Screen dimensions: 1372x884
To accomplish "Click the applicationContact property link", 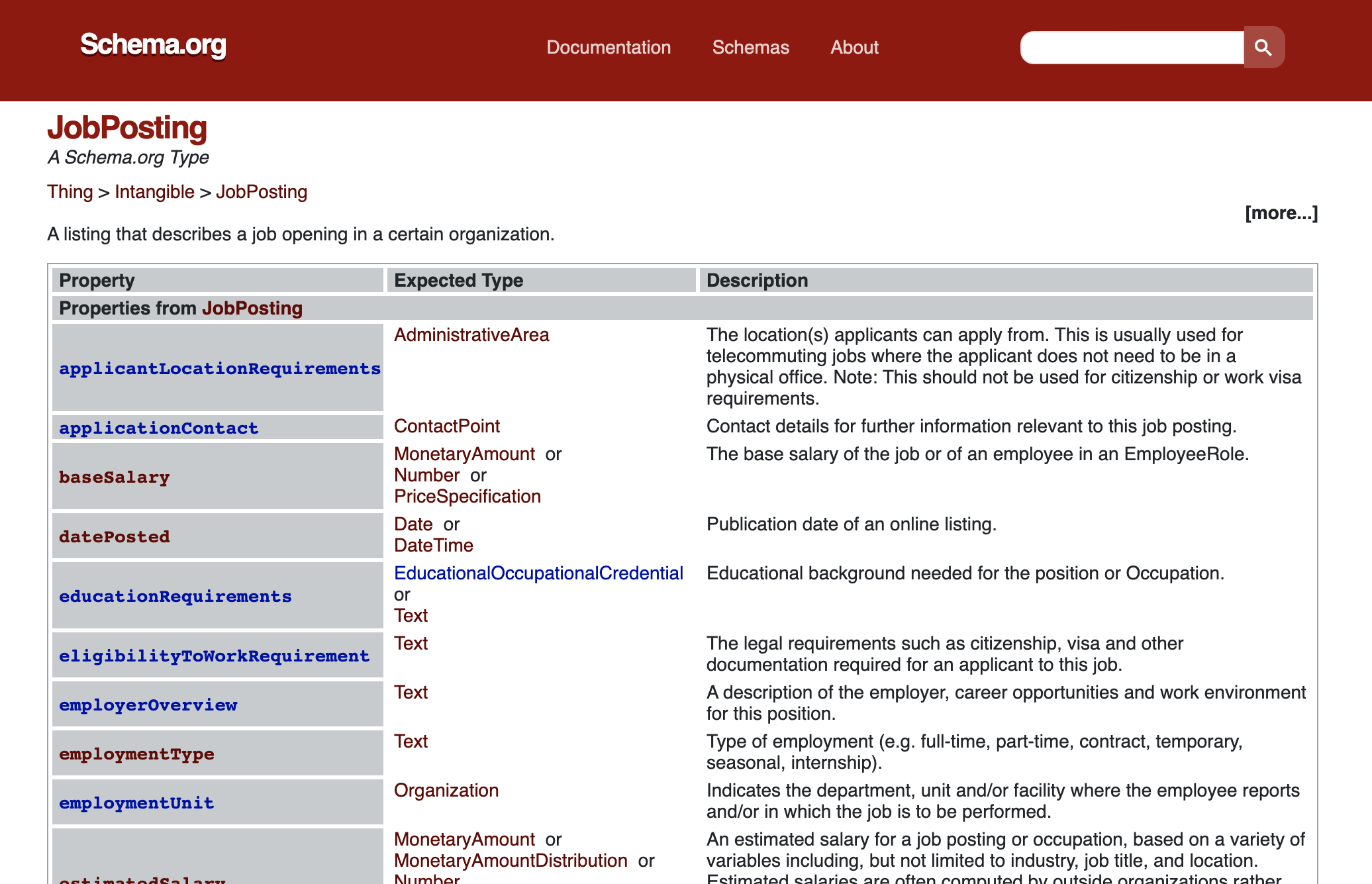I will coord(158,428).
